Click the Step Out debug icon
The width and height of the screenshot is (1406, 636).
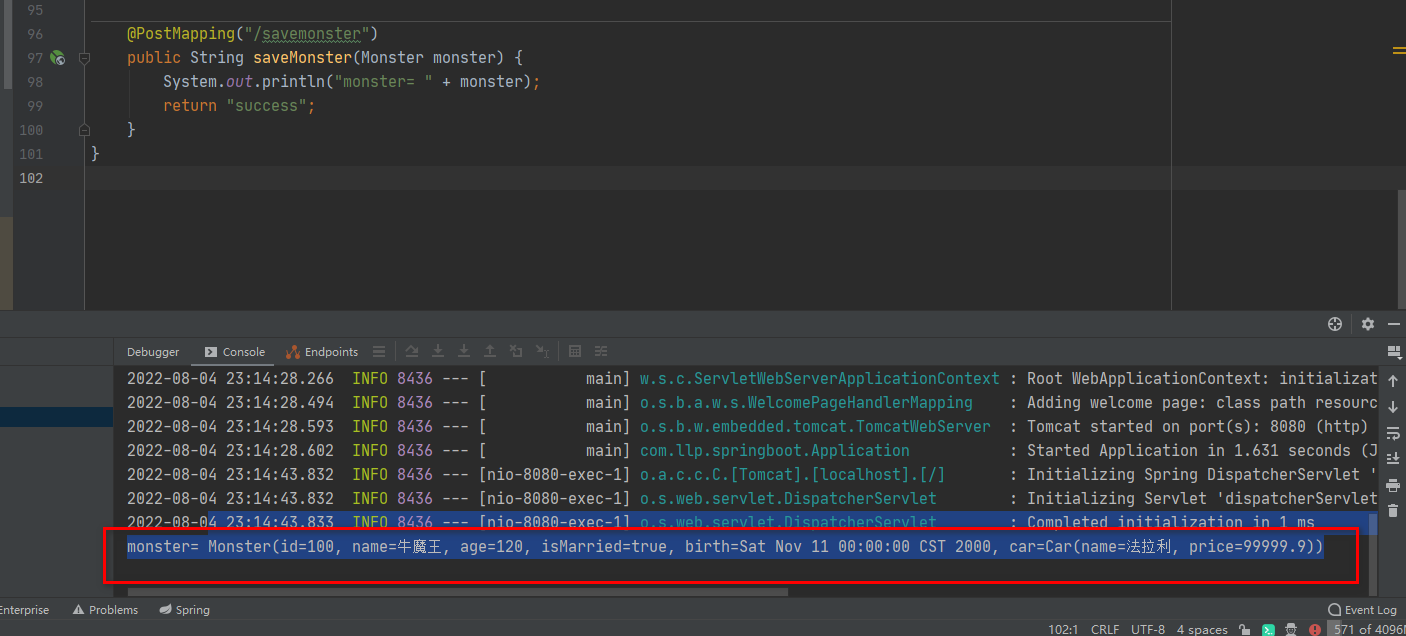(490, 351)
